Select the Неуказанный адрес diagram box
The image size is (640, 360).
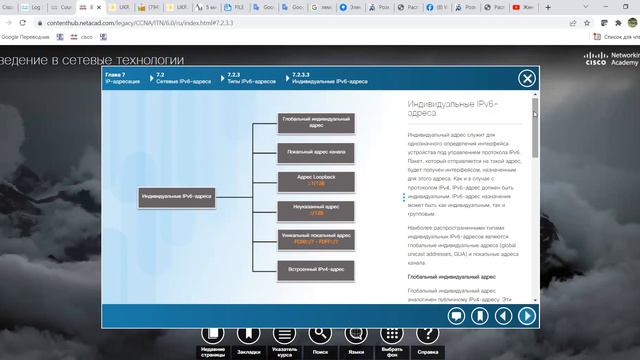click(x=316, y=211)
